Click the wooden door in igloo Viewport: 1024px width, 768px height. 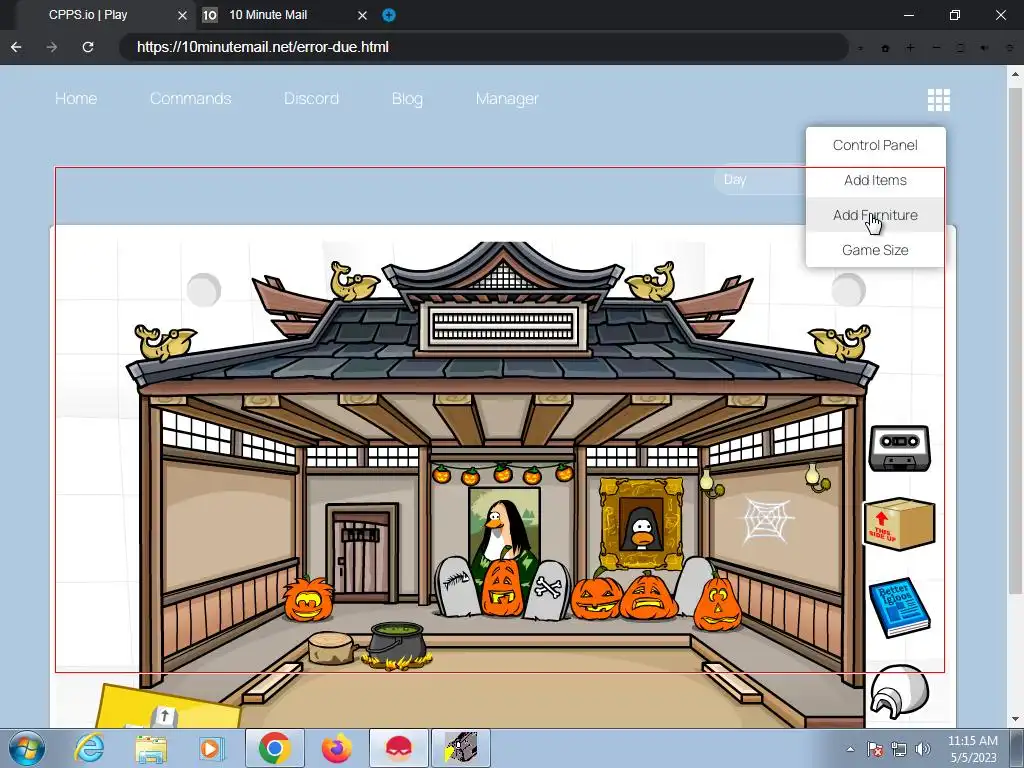(x=361, y=552)
